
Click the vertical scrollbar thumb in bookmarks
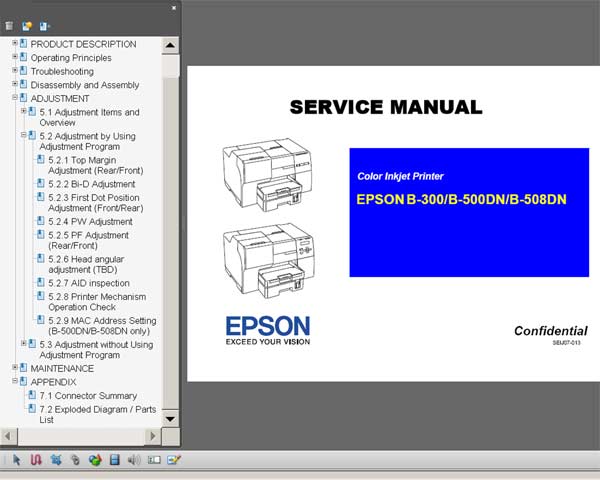click(x=170, y=66)
